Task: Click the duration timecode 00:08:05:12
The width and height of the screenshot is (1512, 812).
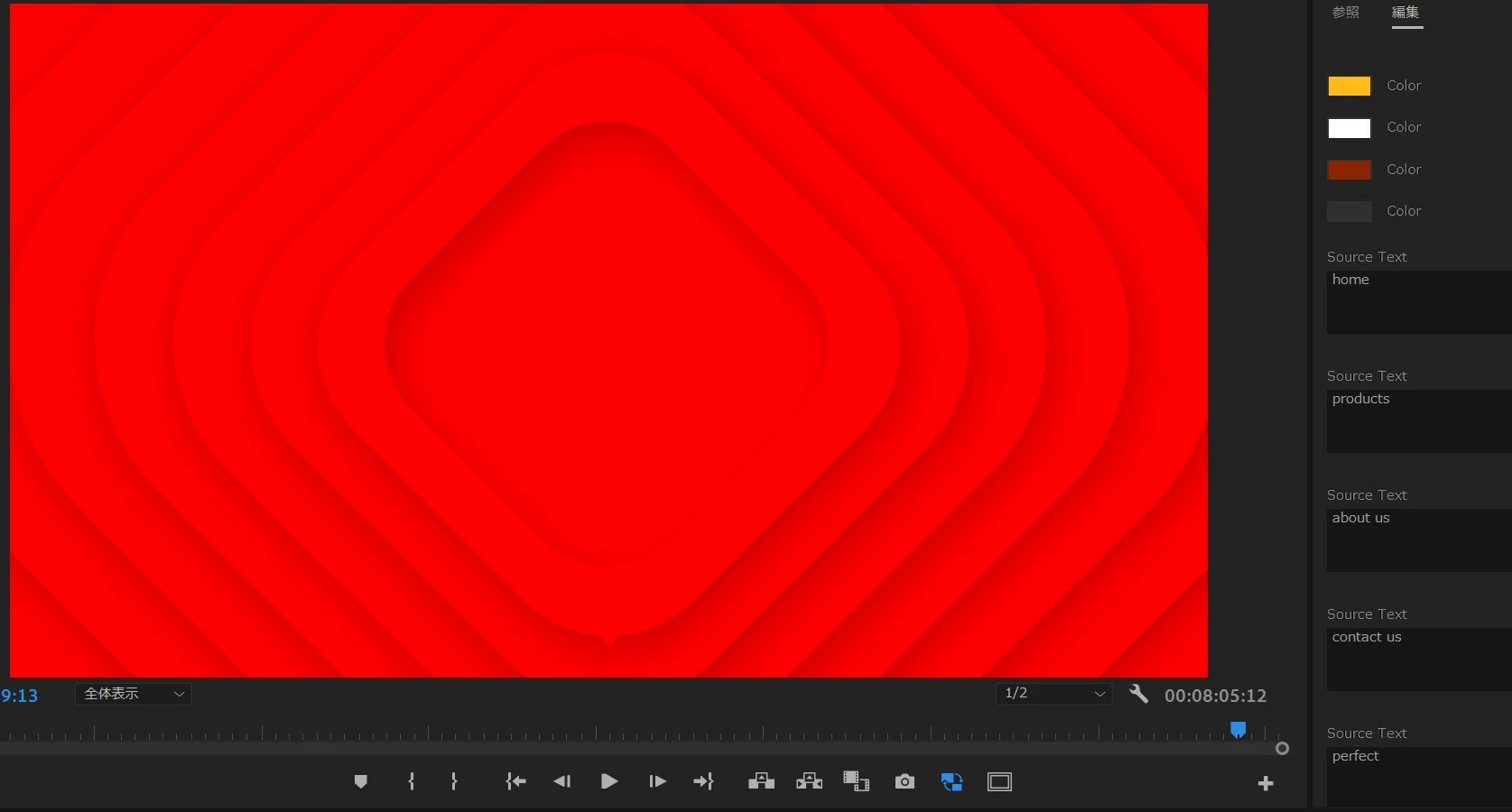Action: tap(1215, 696)
